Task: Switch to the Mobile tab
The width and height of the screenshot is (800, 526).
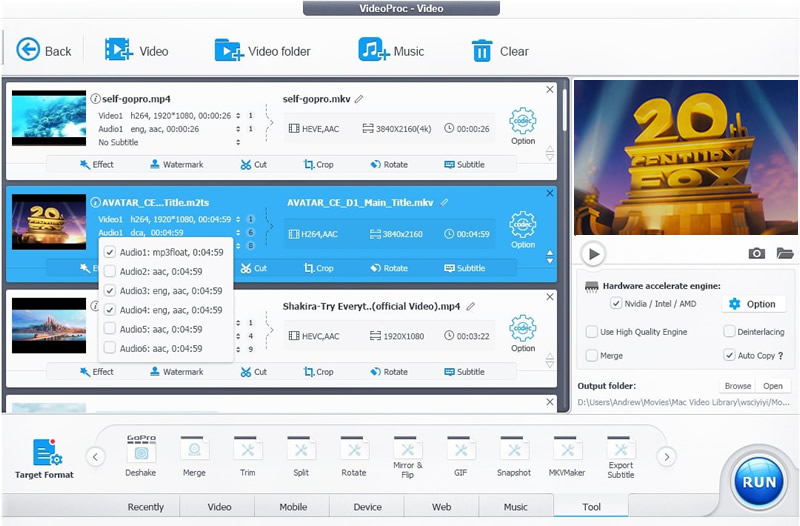Action: 293,507
